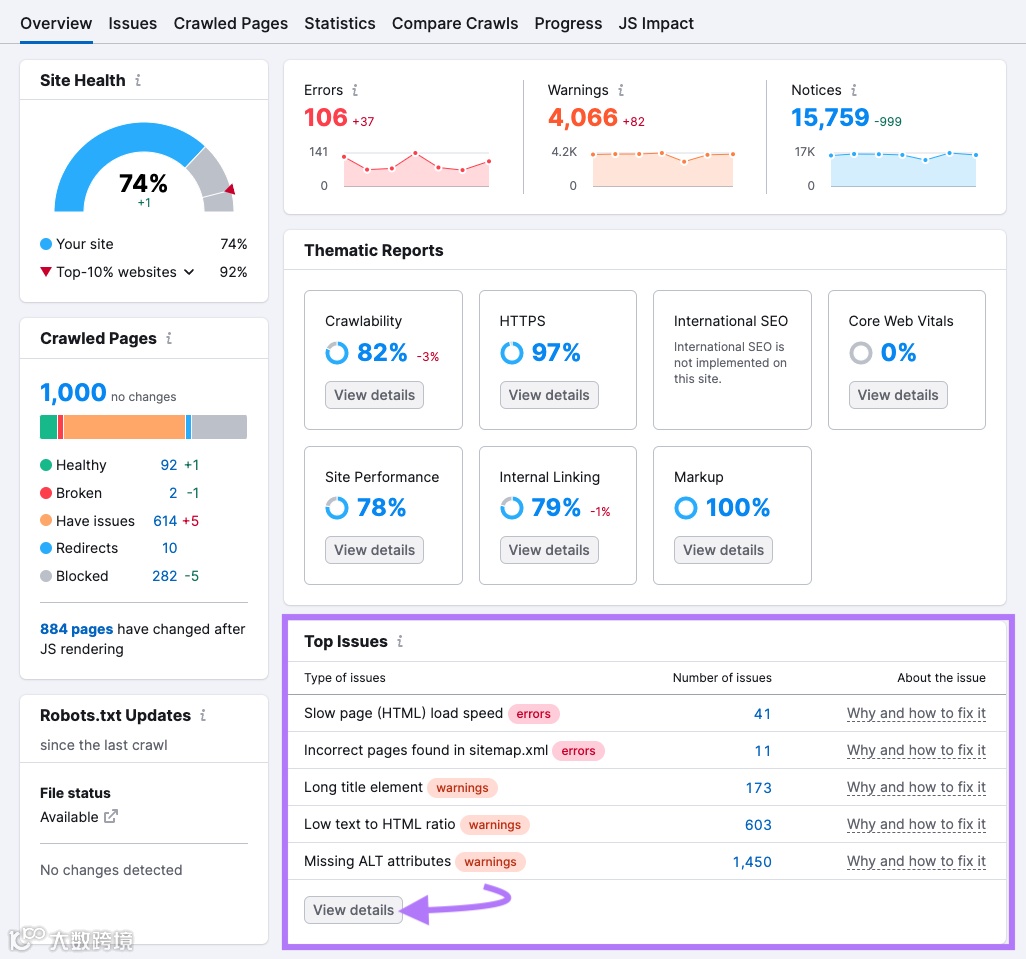Click the Top Issues info icon
The height and width of the screenshot is (959, 1026).
pos(400,642)
